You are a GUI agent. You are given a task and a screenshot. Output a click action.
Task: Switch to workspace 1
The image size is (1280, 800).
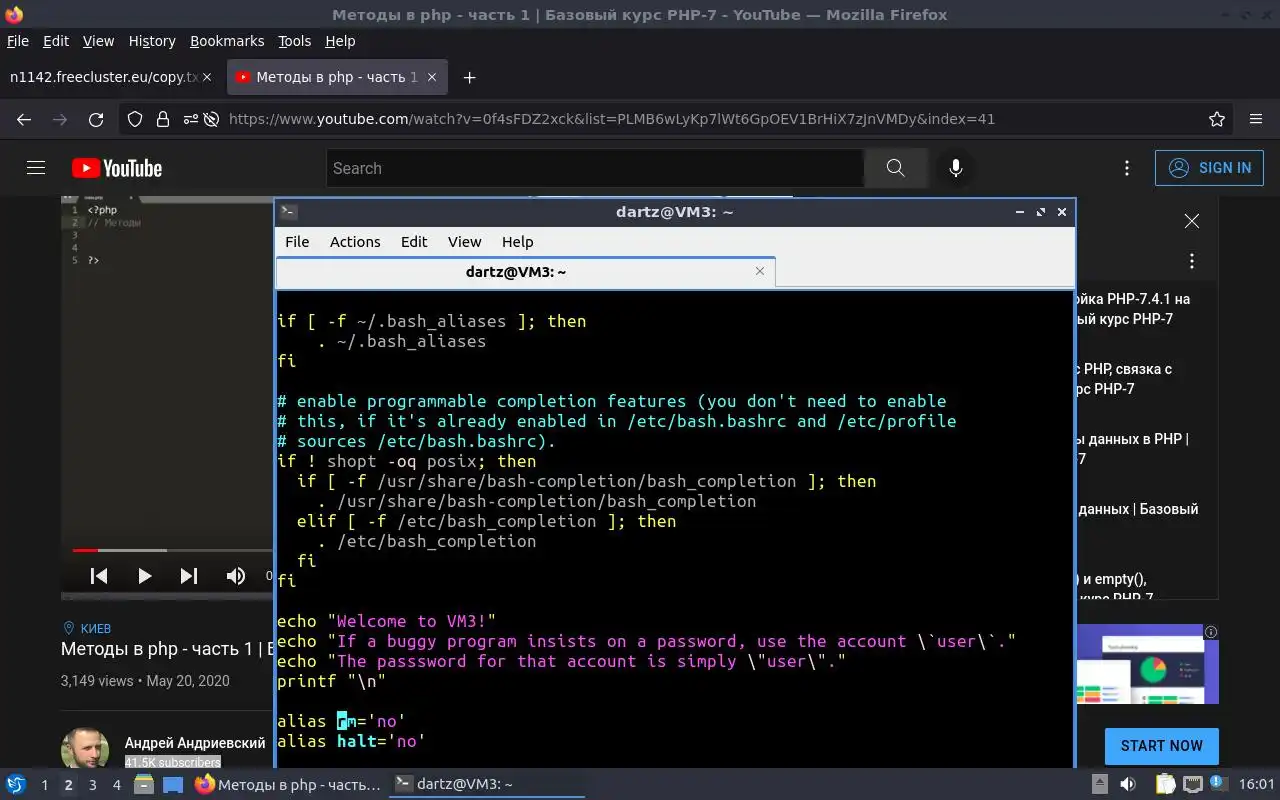coord(44,785)
